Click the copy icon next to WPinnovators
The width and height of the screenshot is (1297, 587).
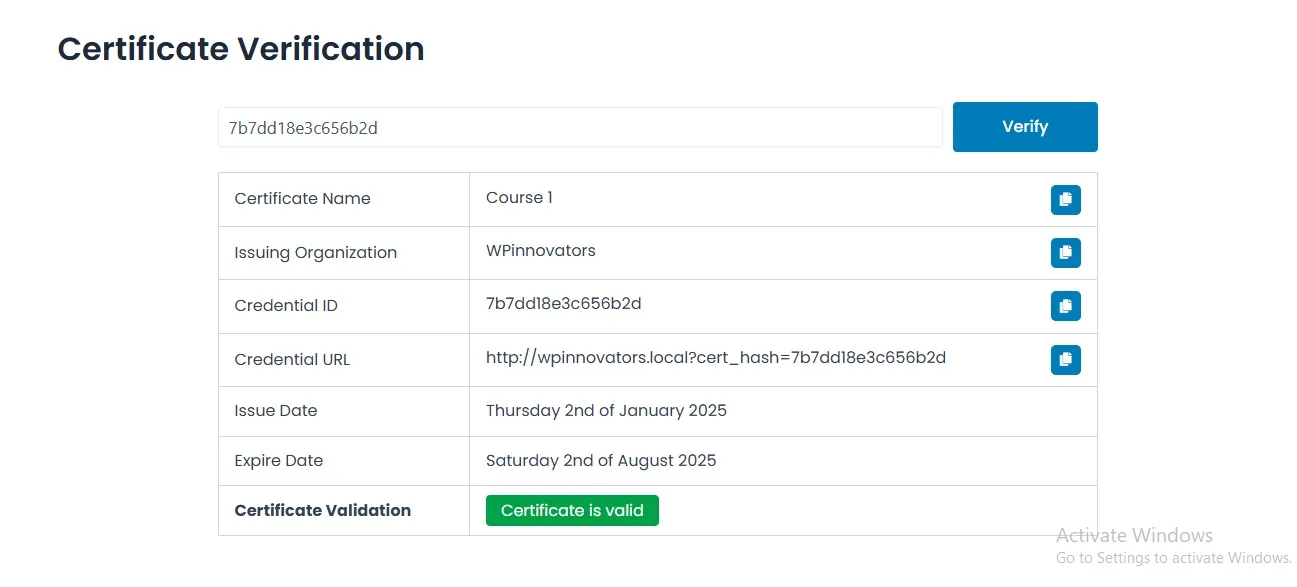[1065, 252]
